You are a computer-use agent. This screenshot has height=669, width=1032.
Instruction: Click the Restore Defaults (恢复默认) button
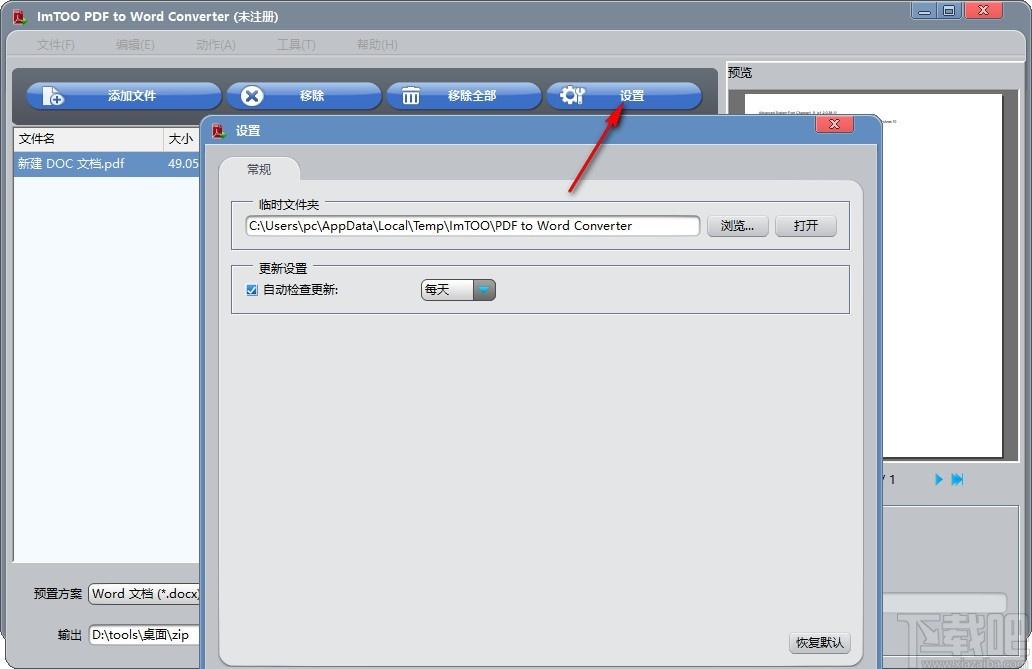(x=819, y=643)
